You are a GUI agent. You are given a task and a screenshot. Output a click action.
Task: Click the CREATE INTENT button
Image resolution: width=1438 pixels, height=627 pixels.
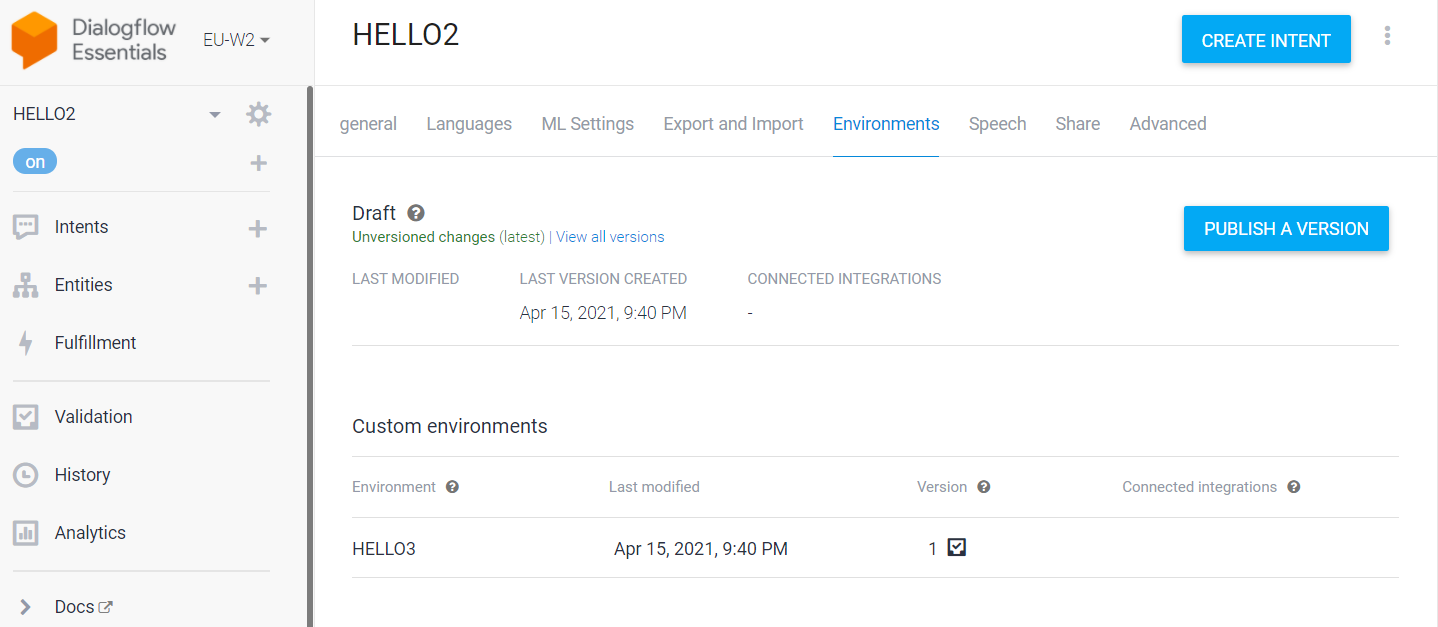point(1265,40)
